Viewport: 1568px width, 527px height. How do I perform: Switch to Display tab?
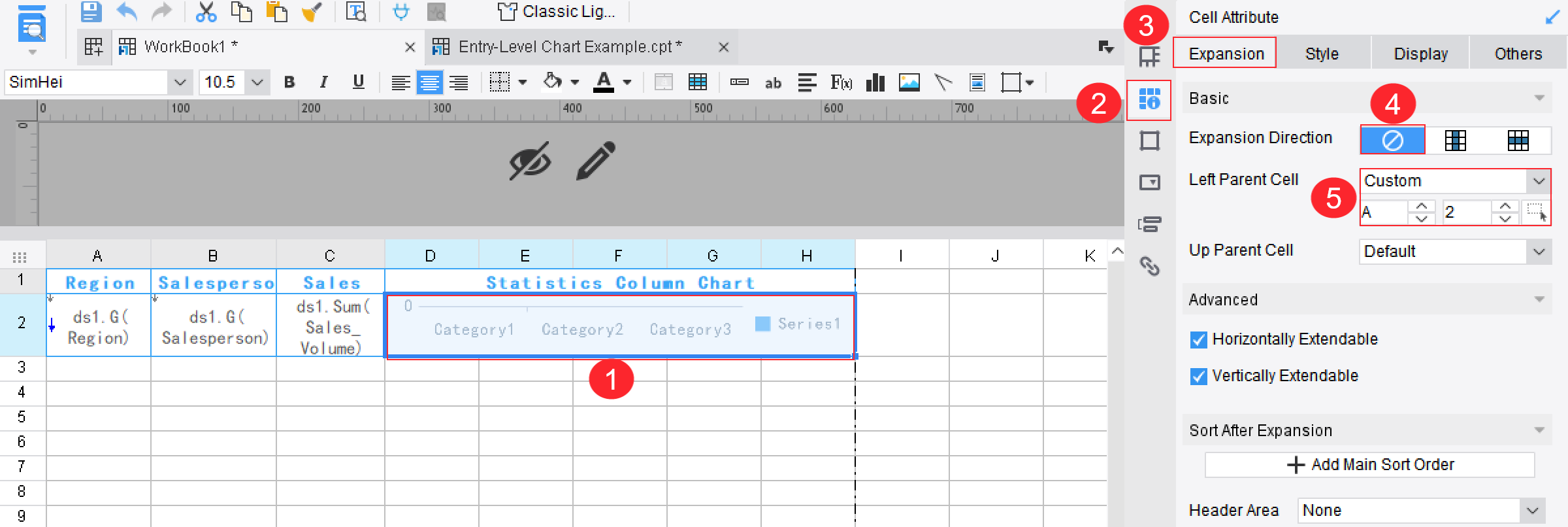point(1420,54)
